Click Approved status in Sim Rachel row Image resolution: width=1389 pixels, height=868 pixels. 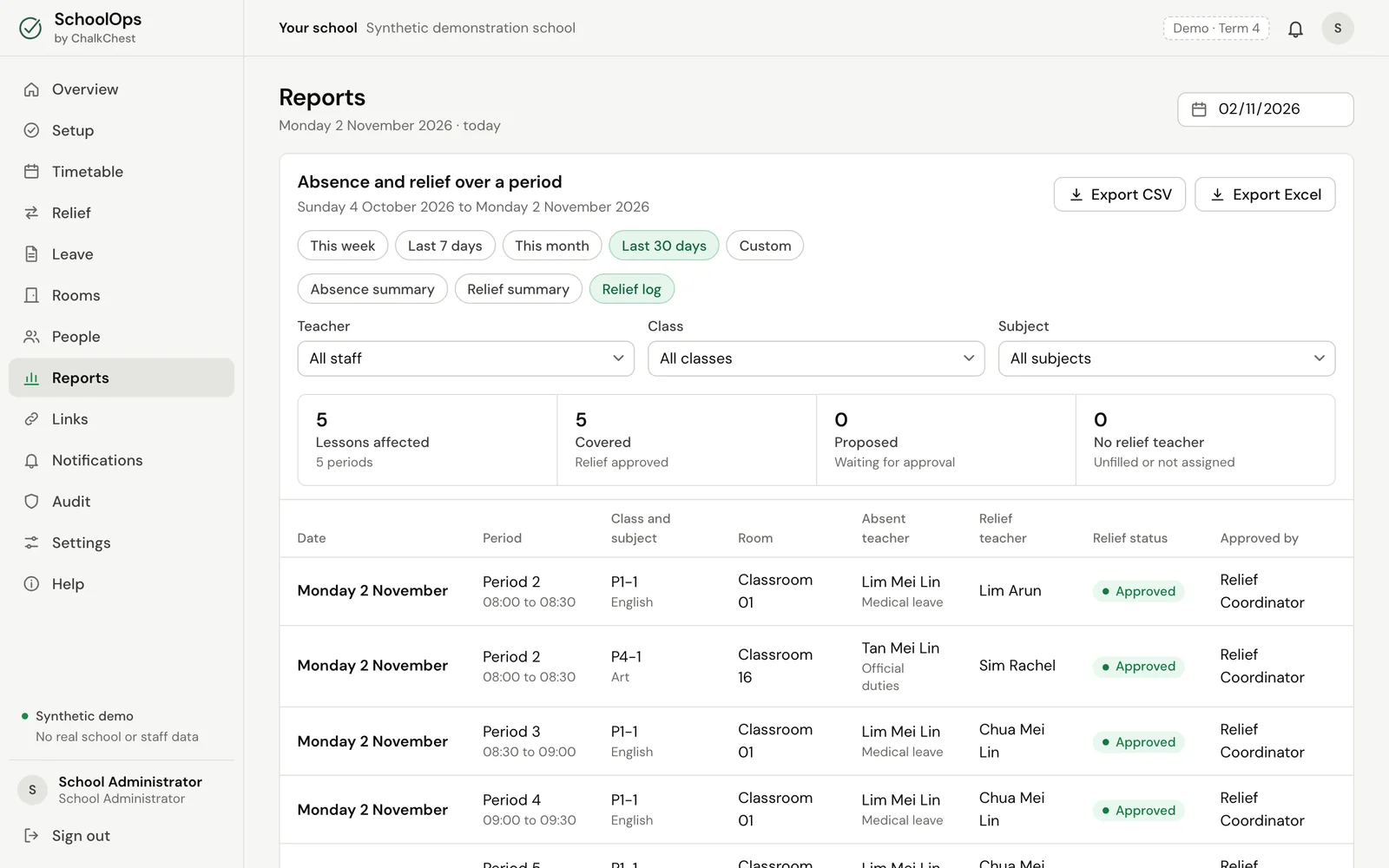click(x=1138, y=667)
